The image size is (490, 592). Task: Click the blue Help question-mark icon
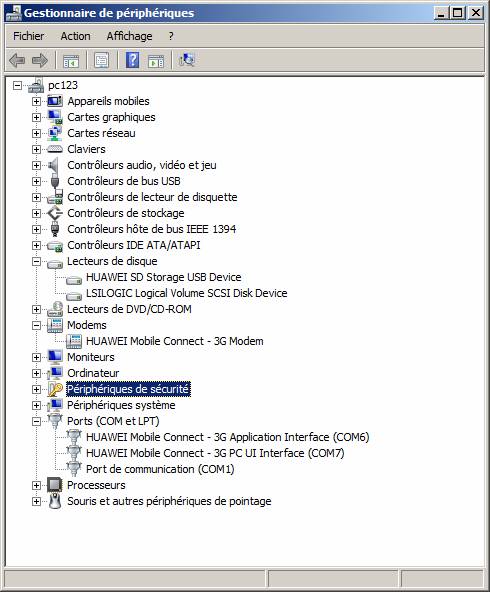tap(133, 60)
